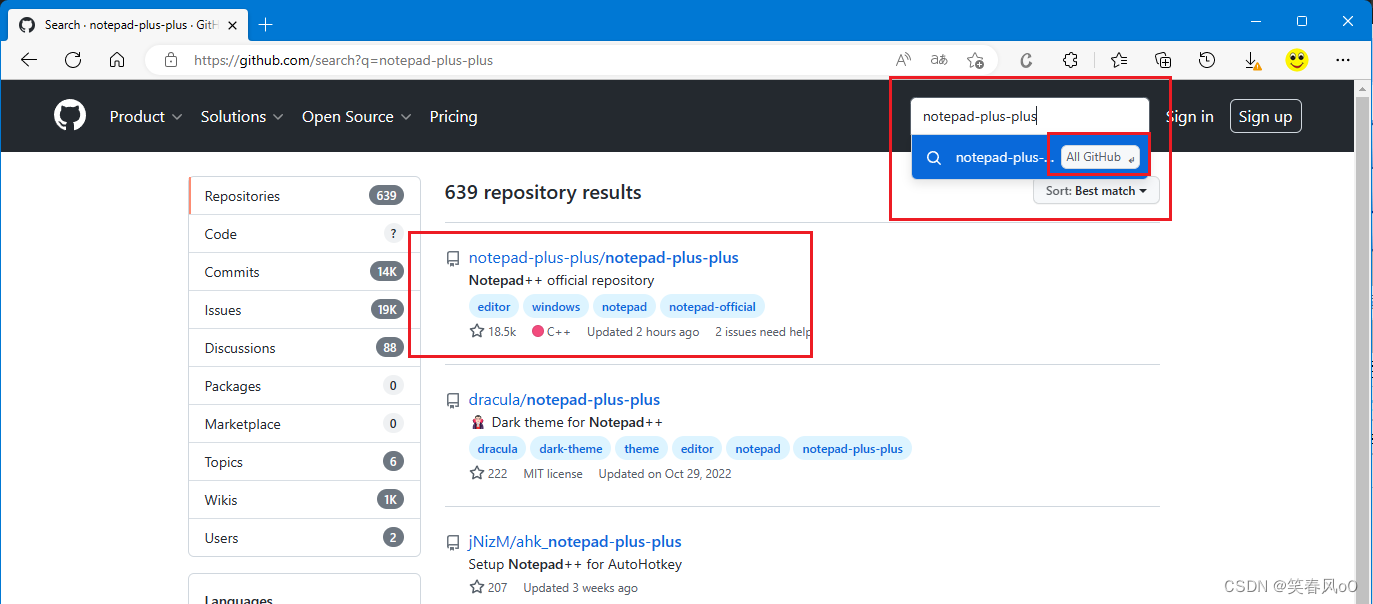Viewport: 1373px width, 604px height.
Task: Click the page vertical scrollbar
Action: tap(1362, 340)
